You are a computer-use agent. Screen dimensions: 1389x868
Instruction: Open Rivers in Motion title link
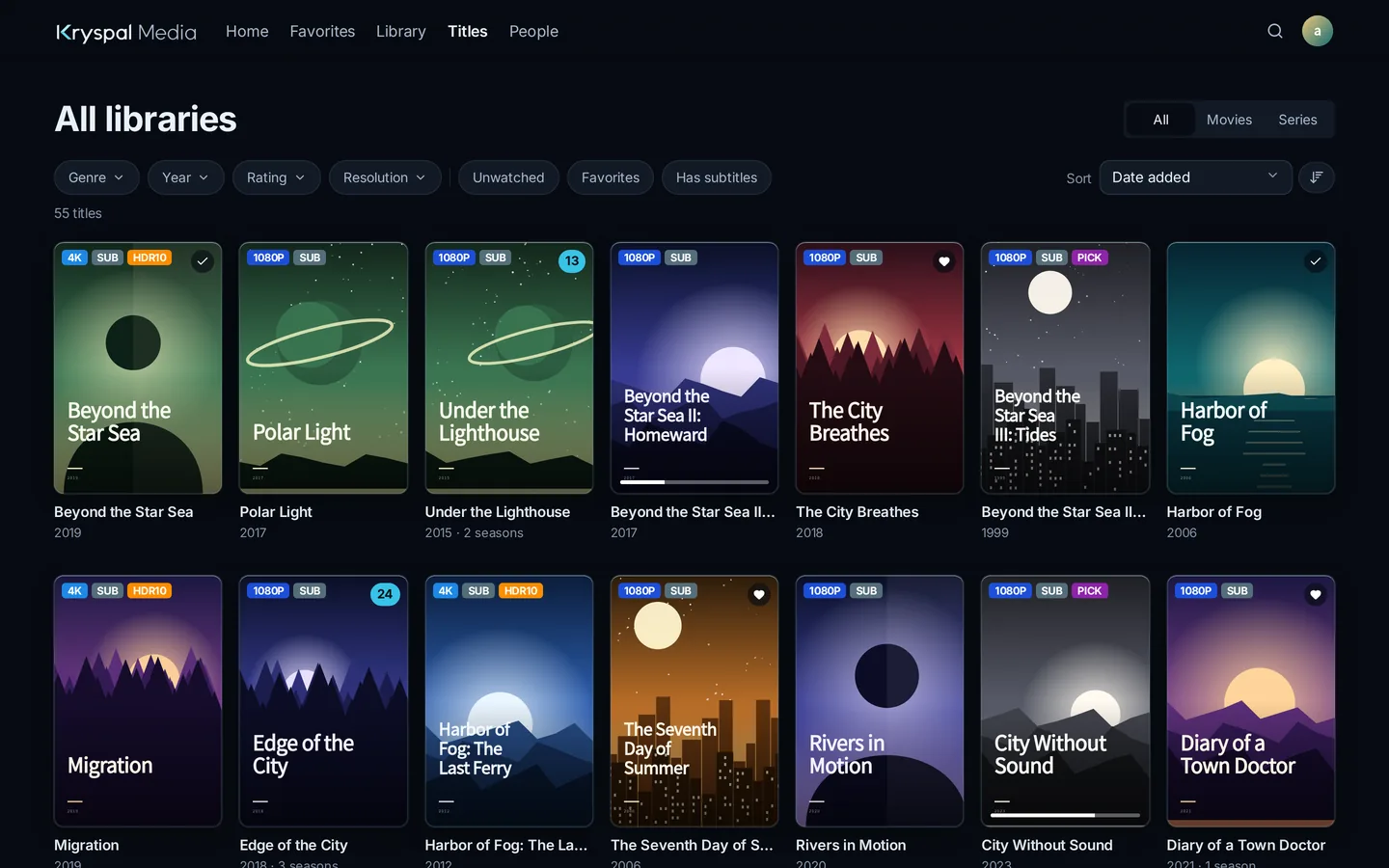[851, 845]
